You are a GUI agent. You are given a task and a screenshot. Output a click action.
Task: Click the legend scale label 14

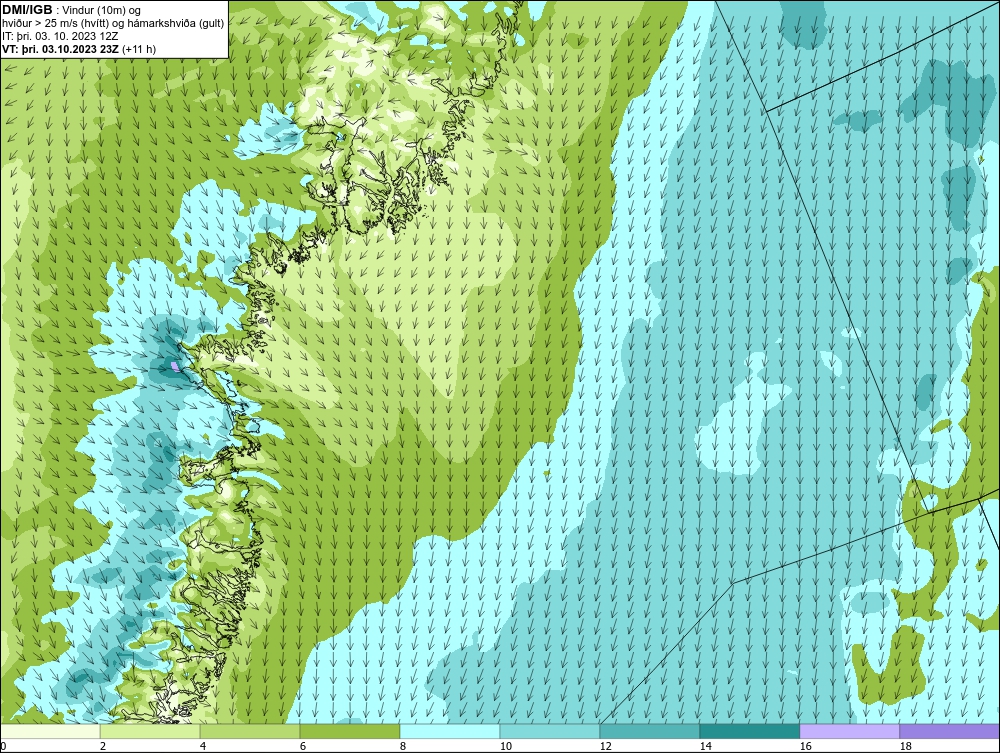coord(705,746)
